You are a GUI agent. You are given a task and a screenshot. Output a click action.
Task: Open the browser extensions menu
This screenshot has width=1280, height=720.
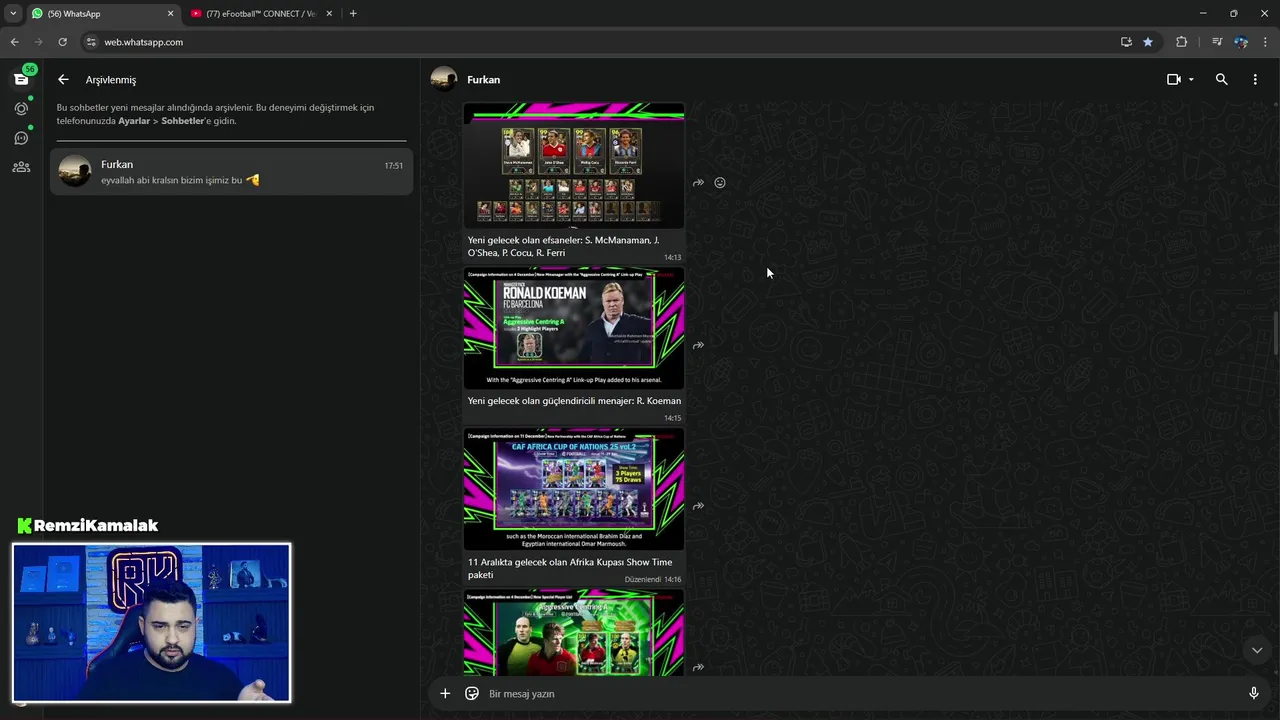click(1182, 42)
